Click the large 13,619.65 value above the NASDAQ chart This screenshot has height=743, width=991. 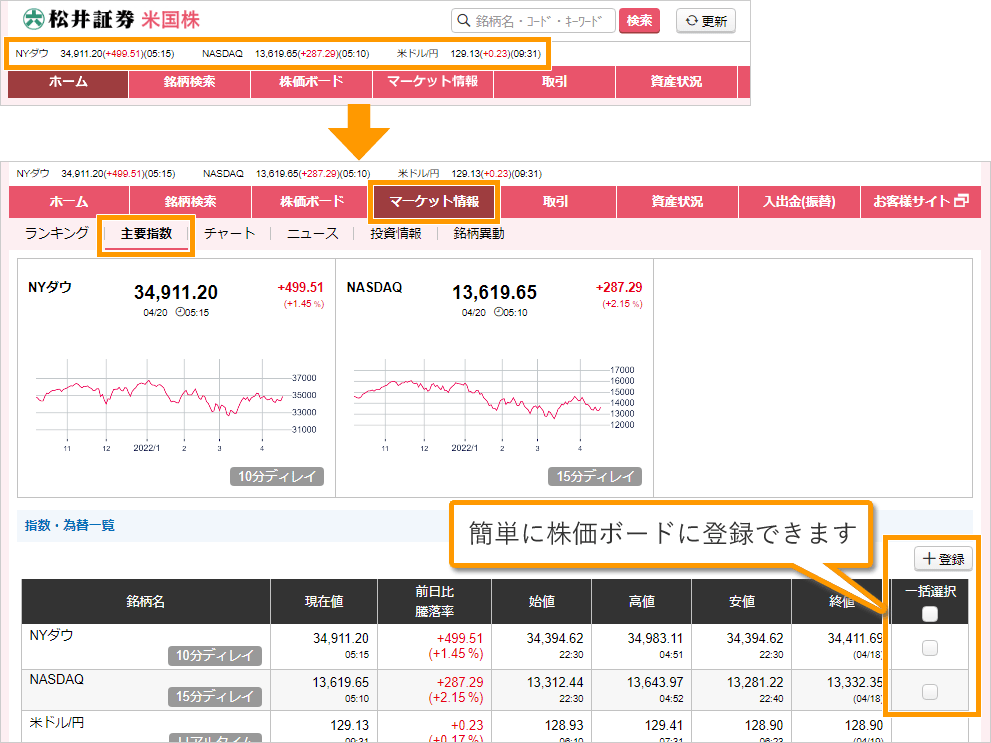pyautogui.click(x=494, y=293)
